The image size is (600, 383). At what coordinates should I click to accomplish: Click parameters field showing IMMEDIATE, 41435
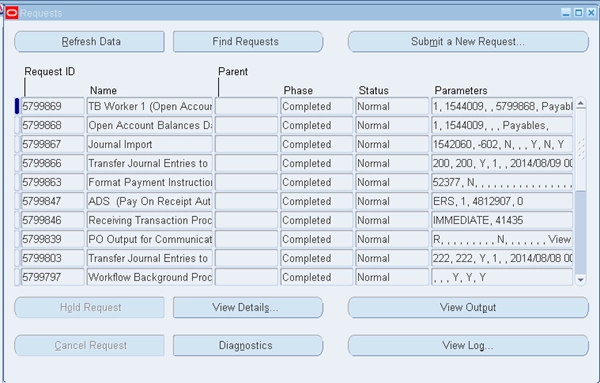tap(502, 220)
